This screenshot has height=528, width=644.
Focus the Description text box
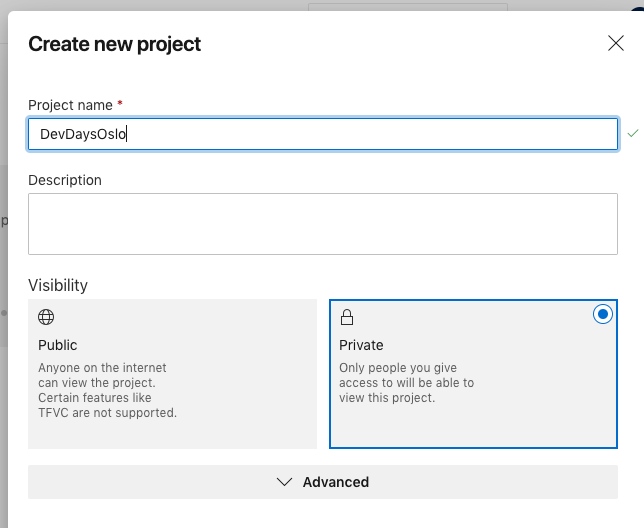322,223
